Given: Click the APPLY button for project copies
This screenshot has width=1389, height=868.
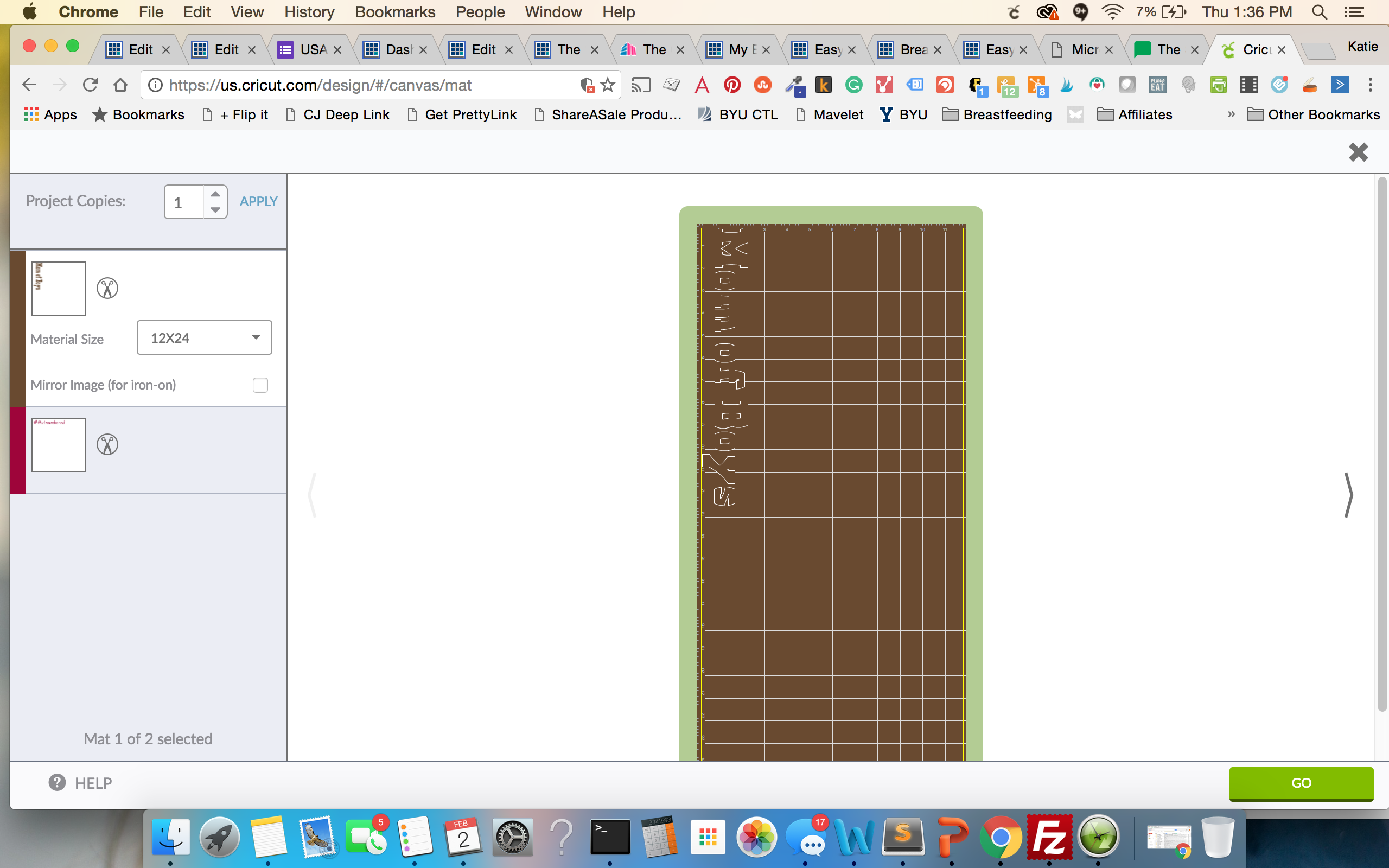Looking at the screenshot, I should pyautogui.click(x=259, y=202).
